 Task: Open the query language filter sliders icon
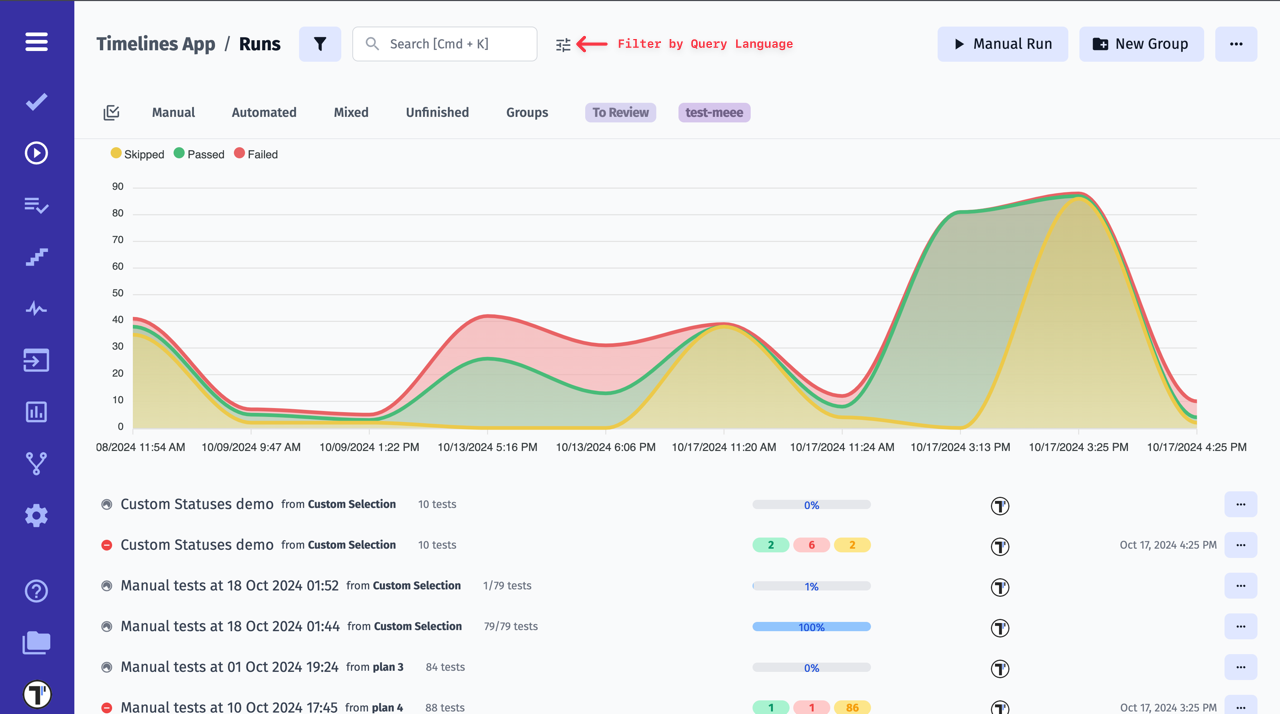pyautogui.click(x=563, y=44)
